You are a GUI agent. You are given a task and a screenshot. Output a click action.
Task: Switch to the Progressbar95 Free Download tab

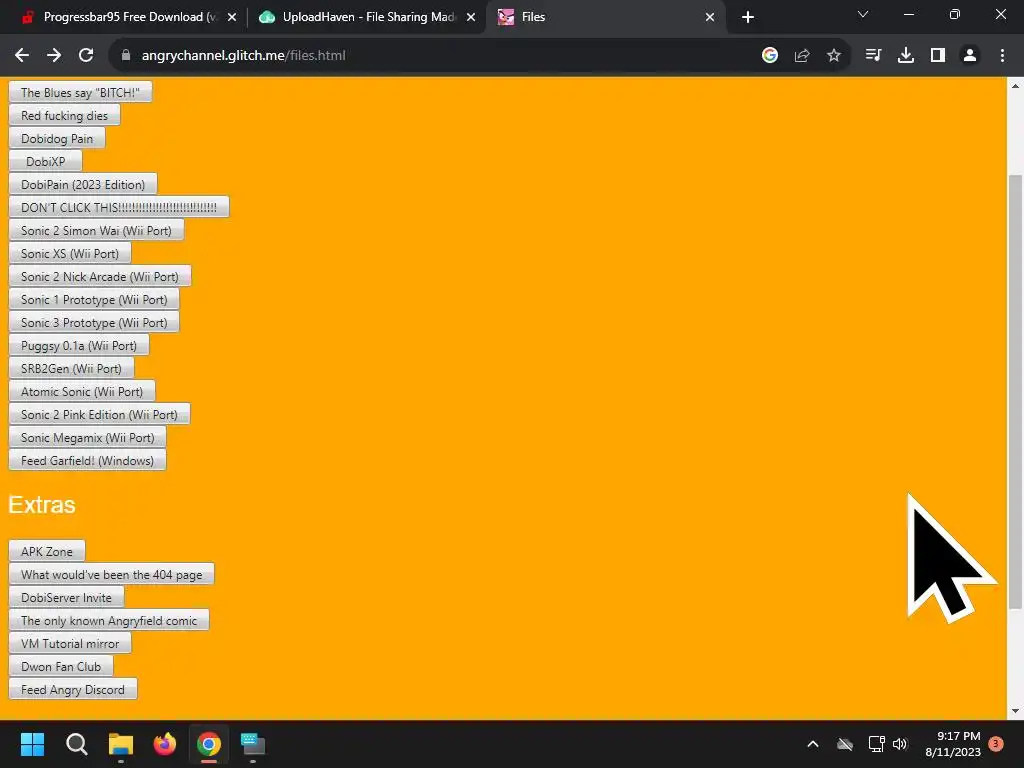pos(127,17)
